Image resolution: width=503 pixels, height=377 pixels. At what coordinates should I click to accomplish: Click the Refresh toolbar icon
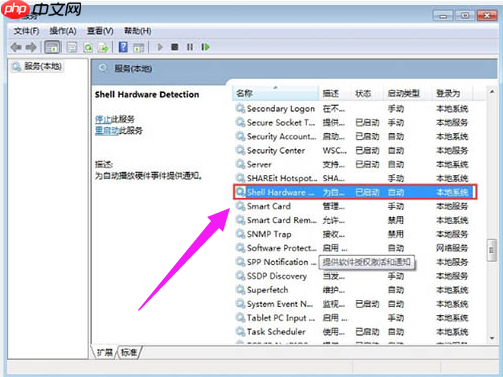[88, 47]
